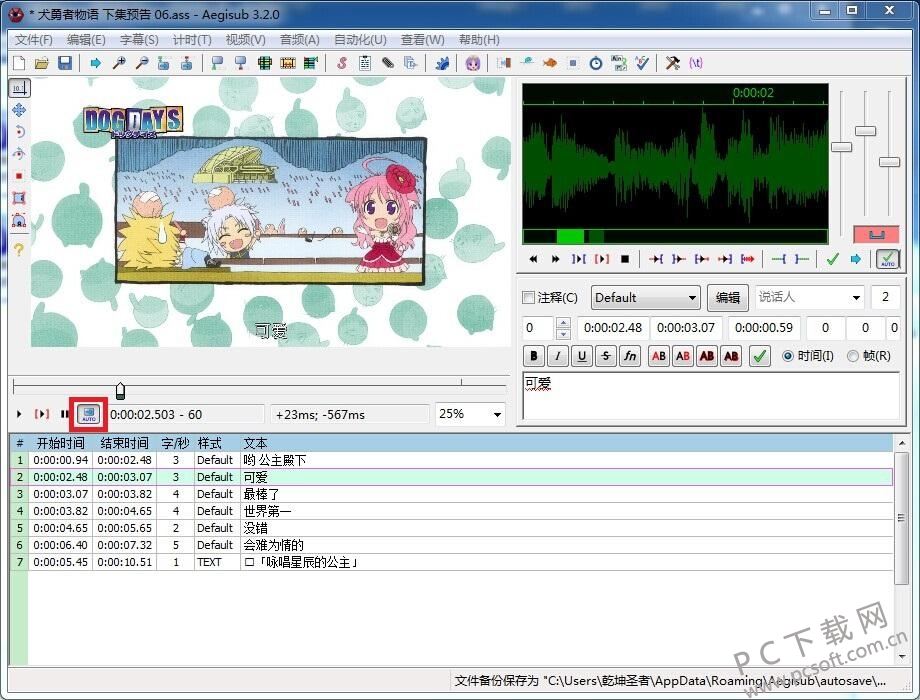Open the 视频(V) menu
This screenshot has width=920, height=700.
[245, 39]
